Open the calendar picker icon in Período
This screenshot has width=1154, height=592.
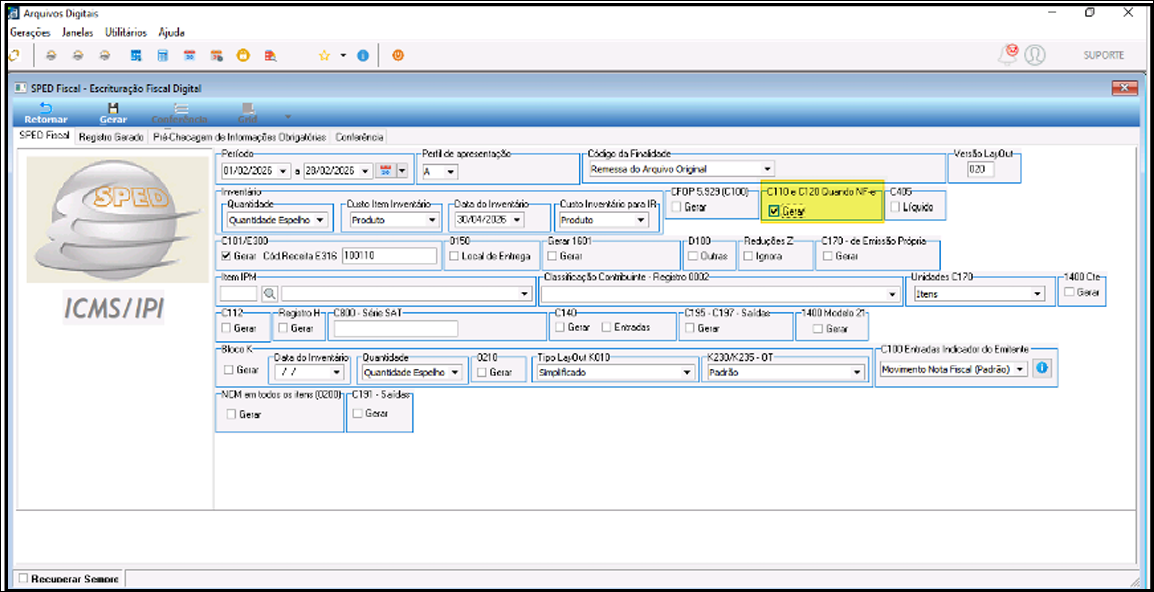386,171
